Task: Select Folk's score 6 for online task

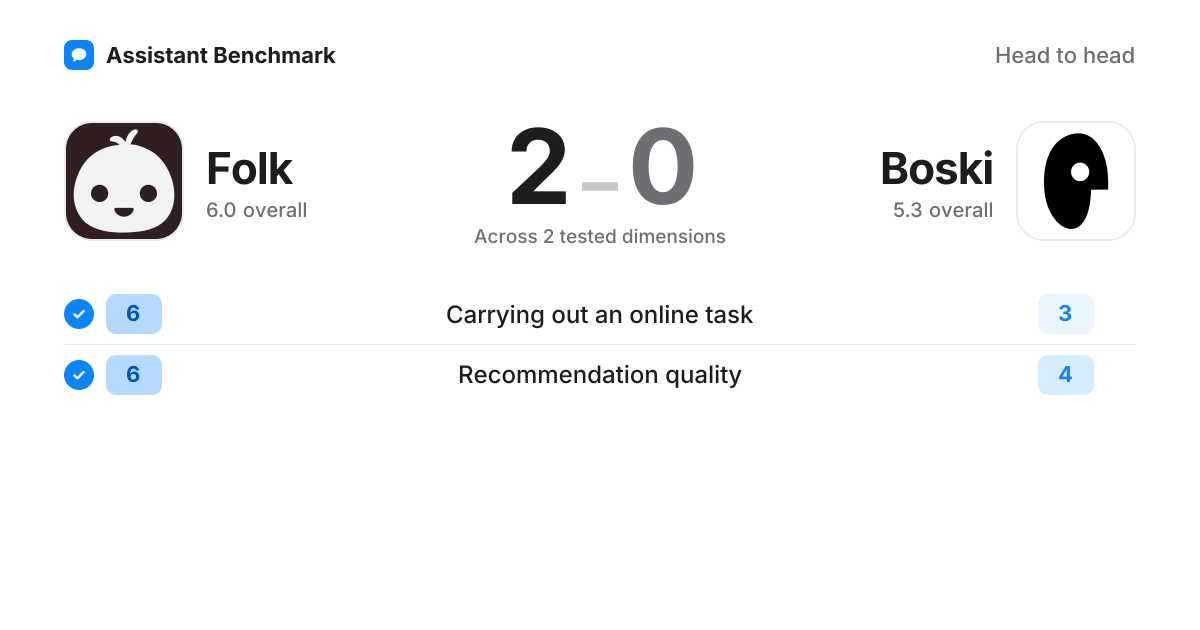Action: 134,314
